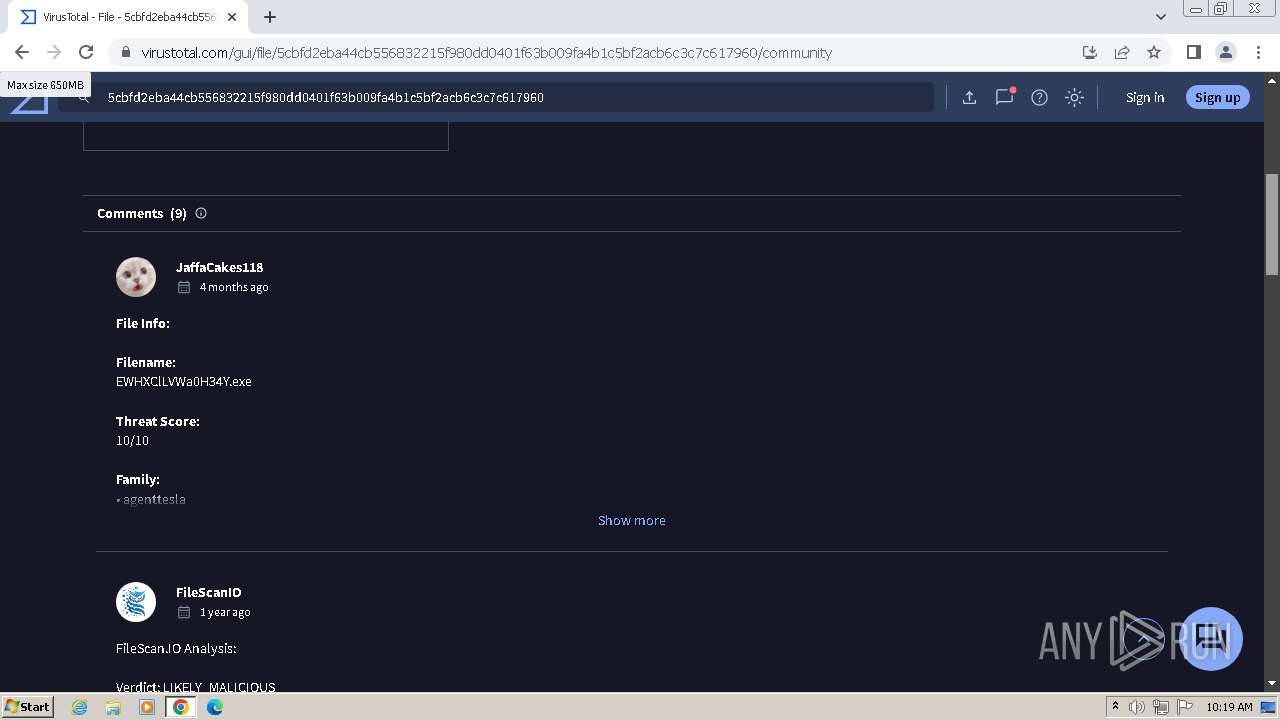Click the 10/10 threat score value
The image size is (1280, 720).
pos(132,440)
